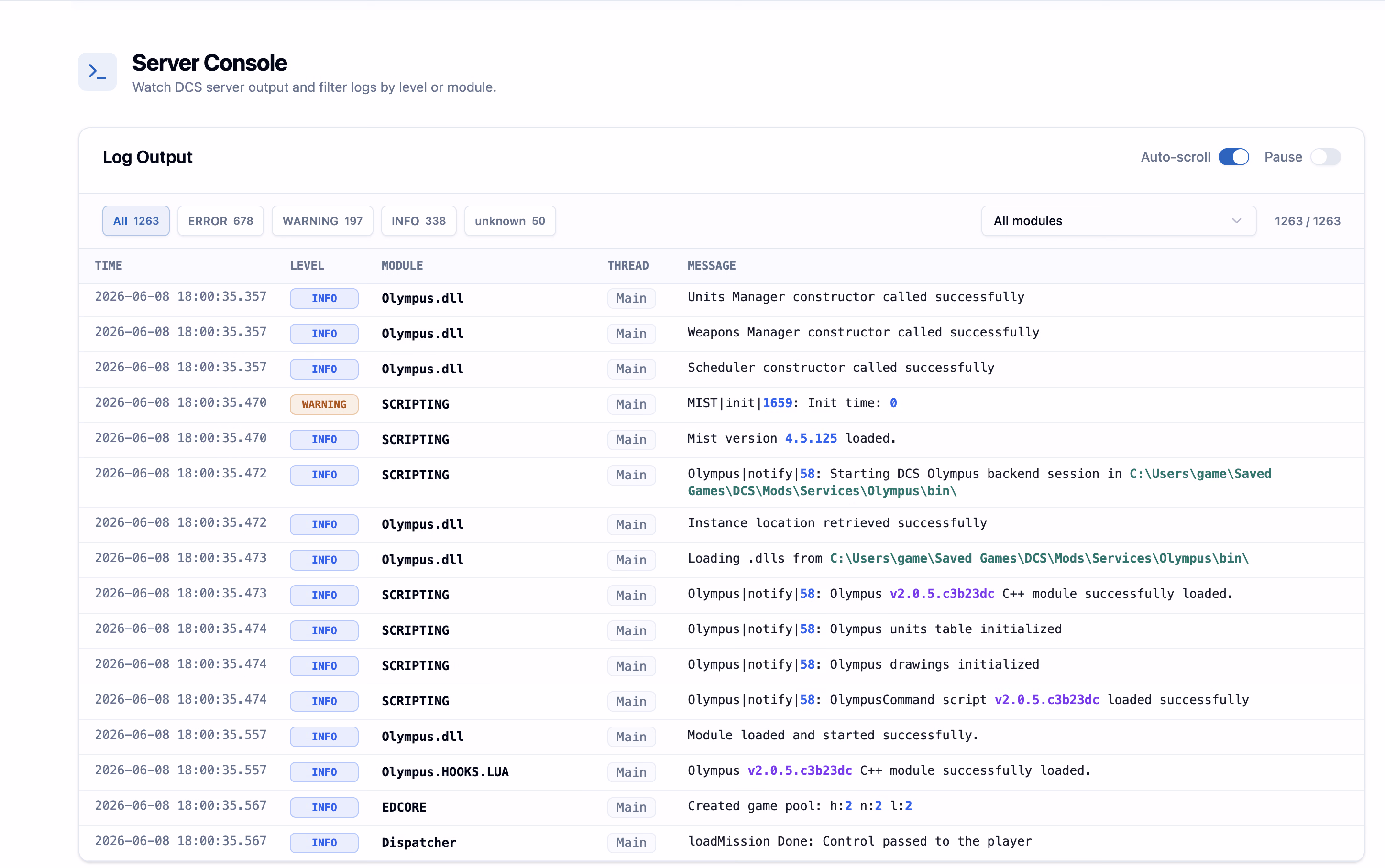Filter logs by ERROR 678
The width and height of the screenshot is (1385, 868).
coord(220,221)
